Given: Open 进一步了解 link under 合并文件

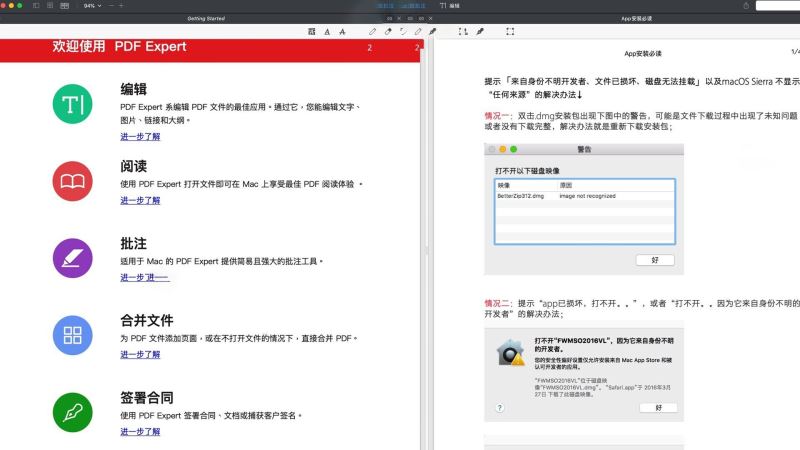Looking at the screenshot, I should click(x=140, y=354).
